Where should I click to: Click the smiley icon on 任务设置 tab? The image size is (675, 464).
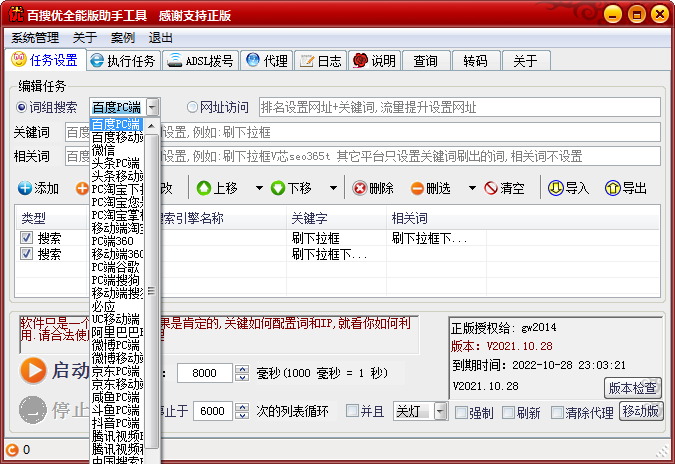point(19,59)
